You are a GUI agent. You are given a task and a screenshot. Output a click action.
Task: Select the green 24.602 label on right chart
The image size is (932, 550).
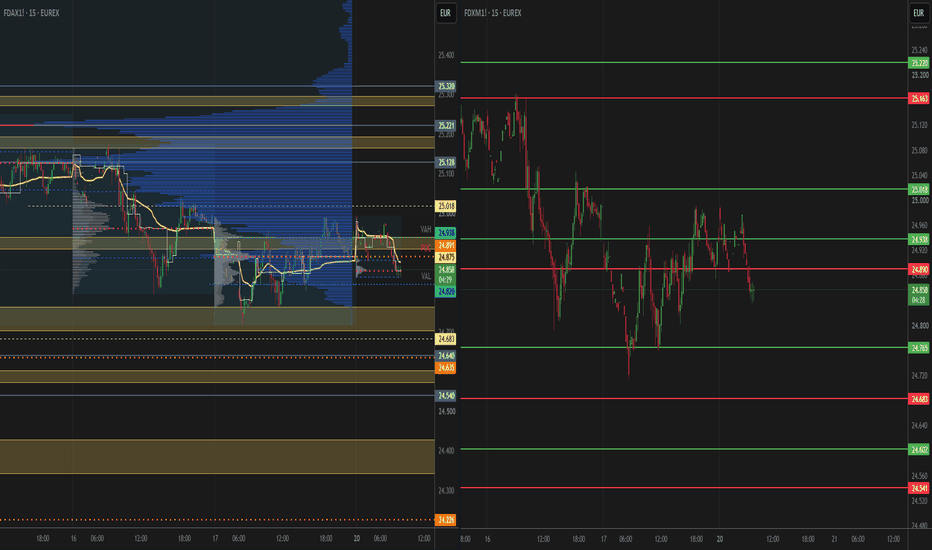tap(919, 450)
